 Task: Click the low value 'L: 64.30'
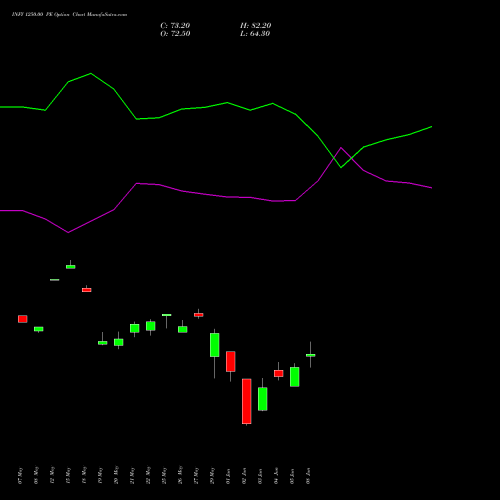[255, 34]
